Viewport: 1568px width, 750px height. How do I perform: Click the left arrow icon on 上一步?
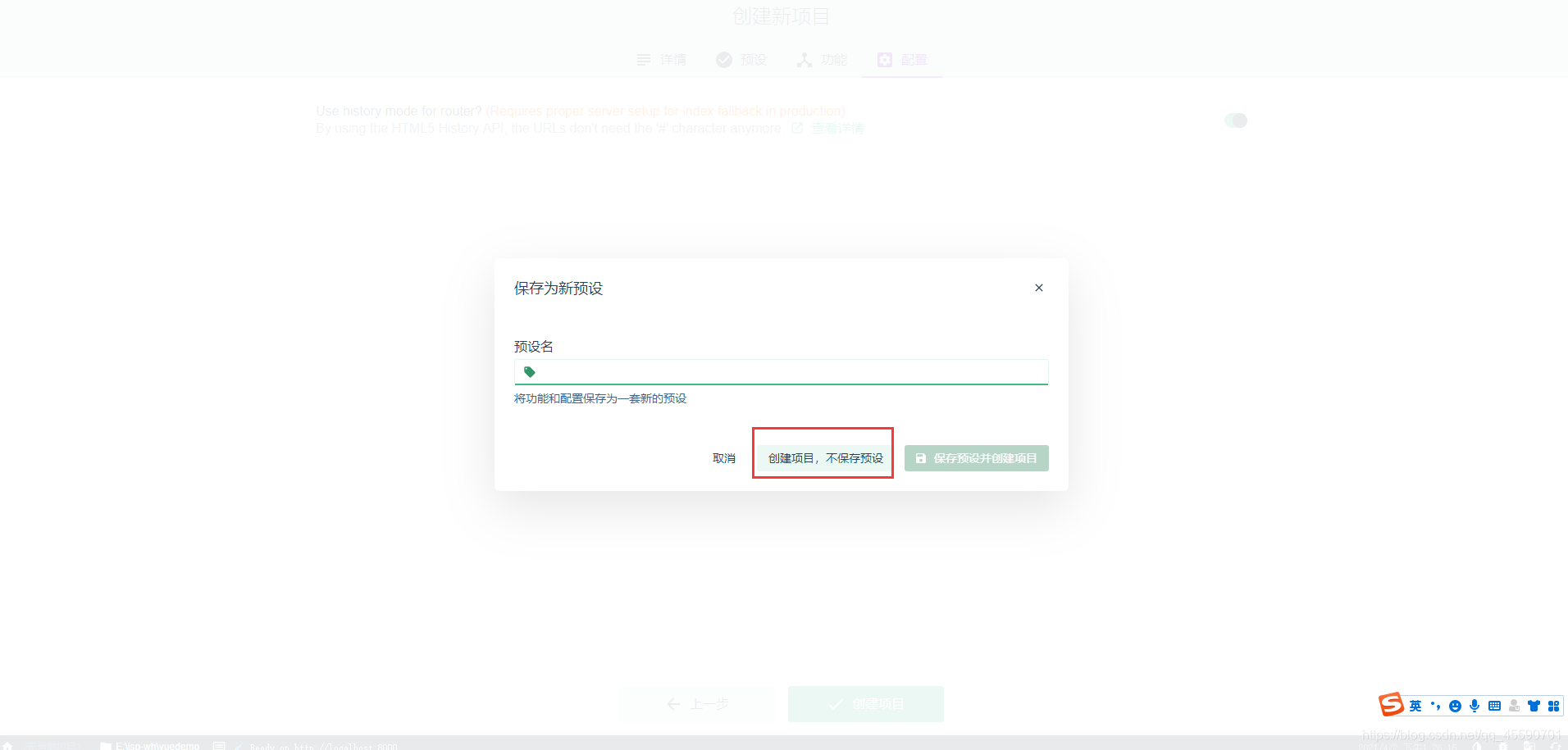[673, 704]
